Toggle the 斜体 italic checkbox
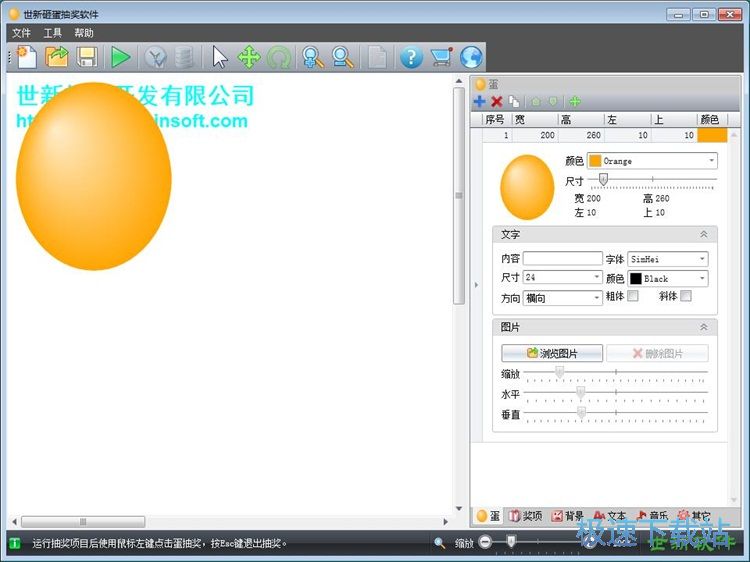 [686, 297]
